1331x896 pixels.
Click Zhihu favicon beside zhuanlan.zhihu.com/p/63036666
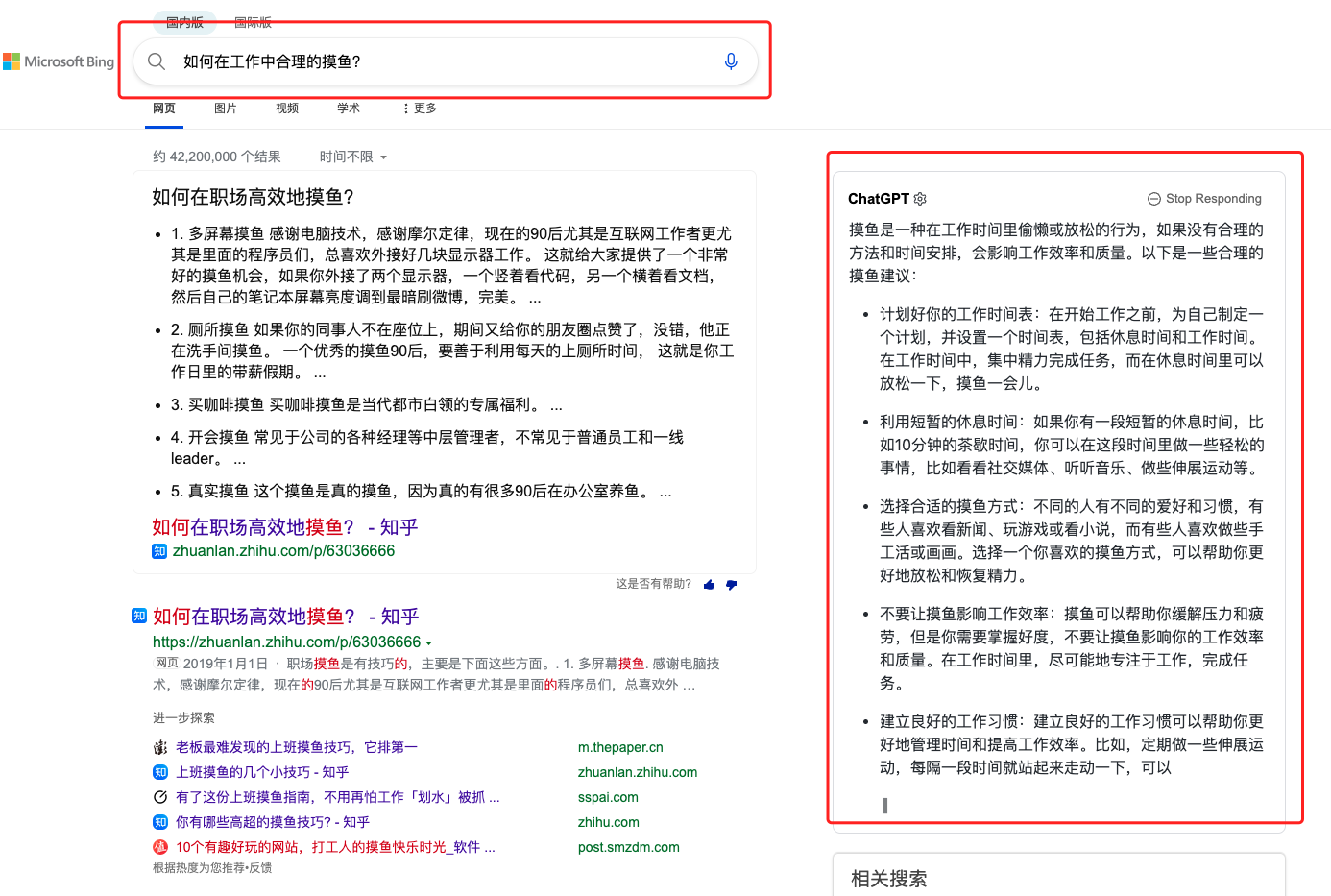(159, 551)
